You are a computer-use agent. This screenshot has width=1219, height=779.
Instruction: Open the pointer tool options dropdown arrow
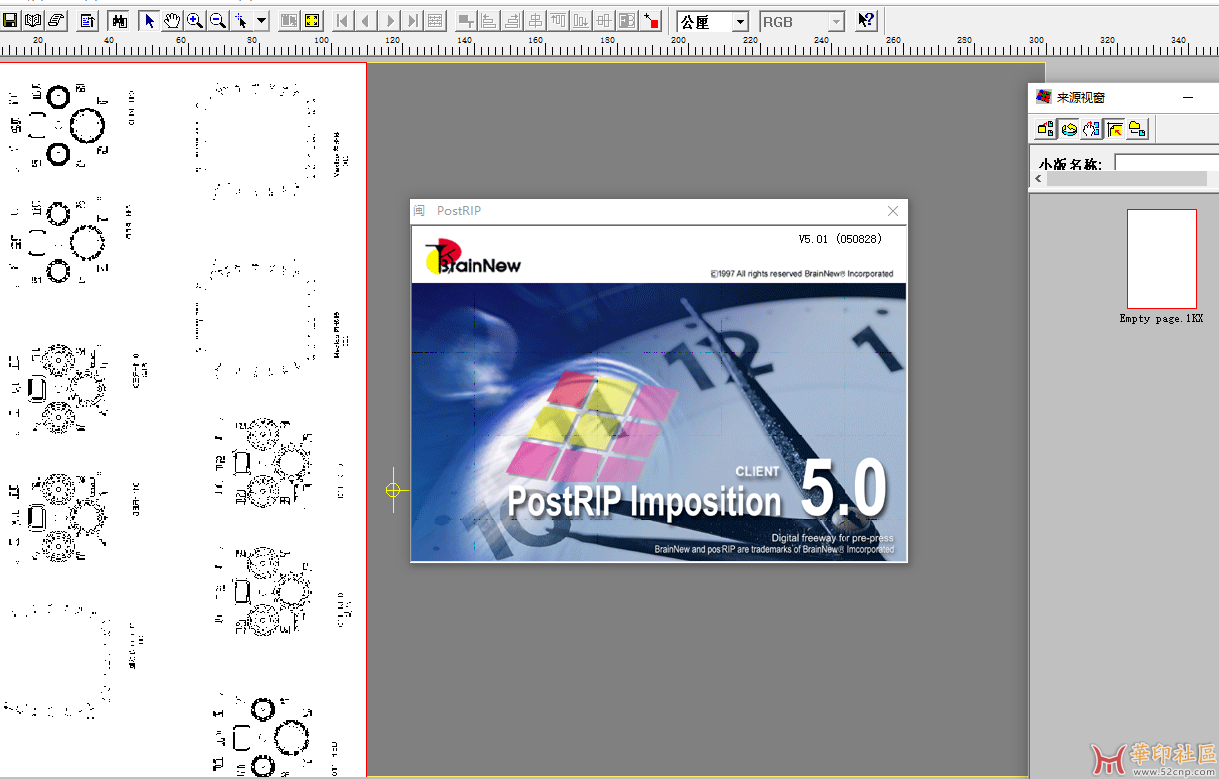[261, 20]
